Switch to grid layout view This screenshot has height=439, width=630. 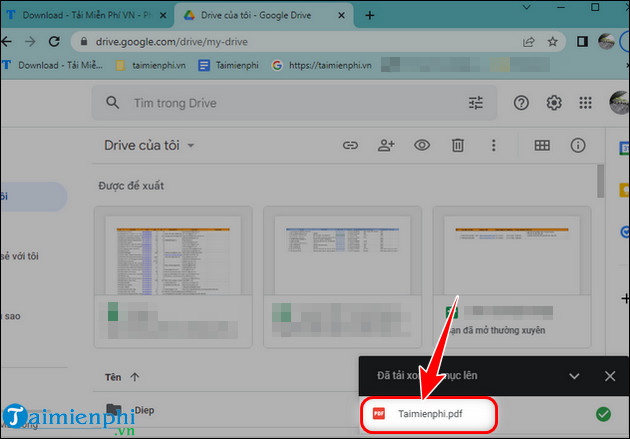(x=542, y=145)
